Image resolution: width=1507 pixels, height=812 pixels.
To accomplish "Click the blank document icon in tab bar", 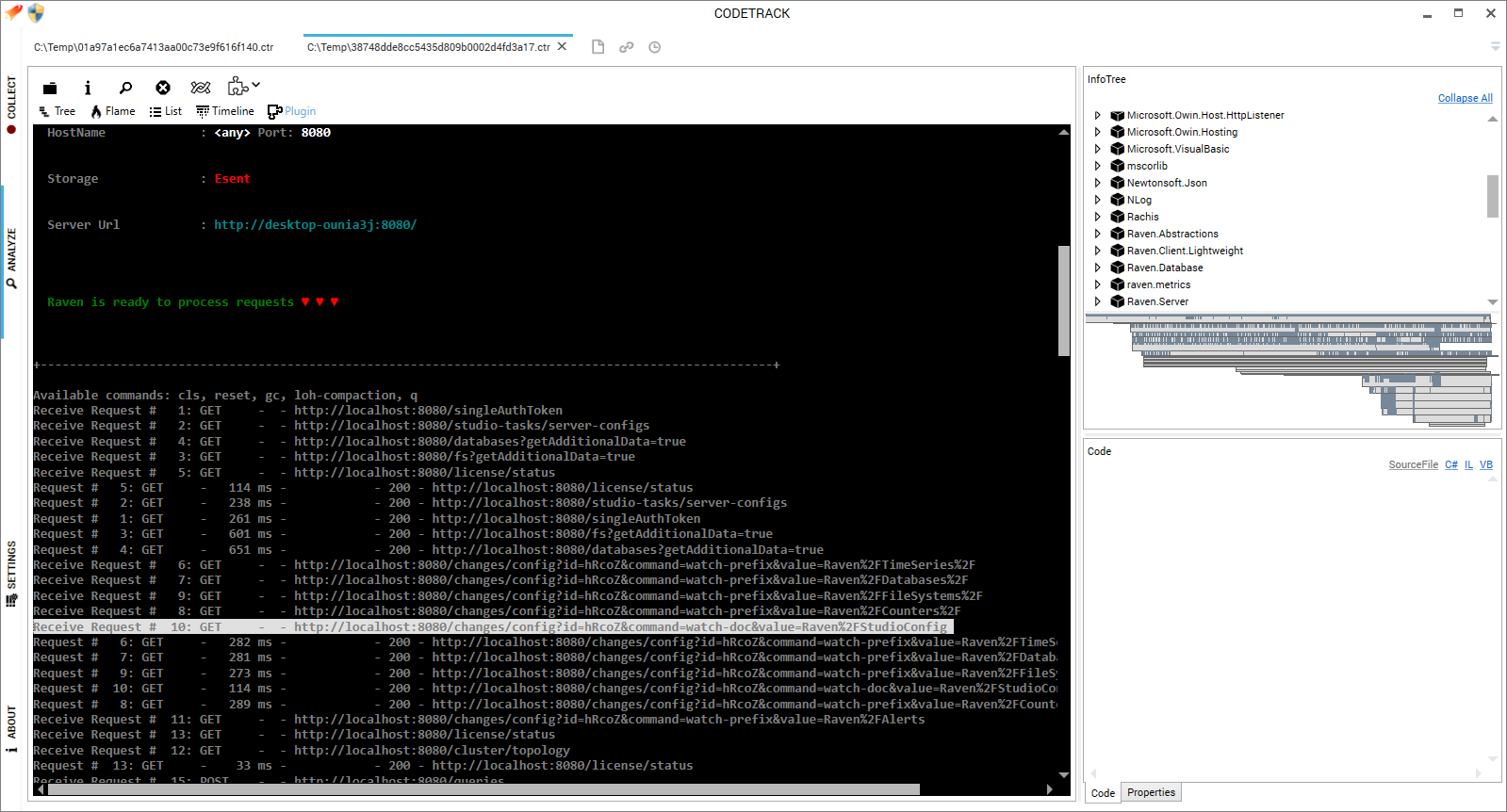I will tap(598, 47).
